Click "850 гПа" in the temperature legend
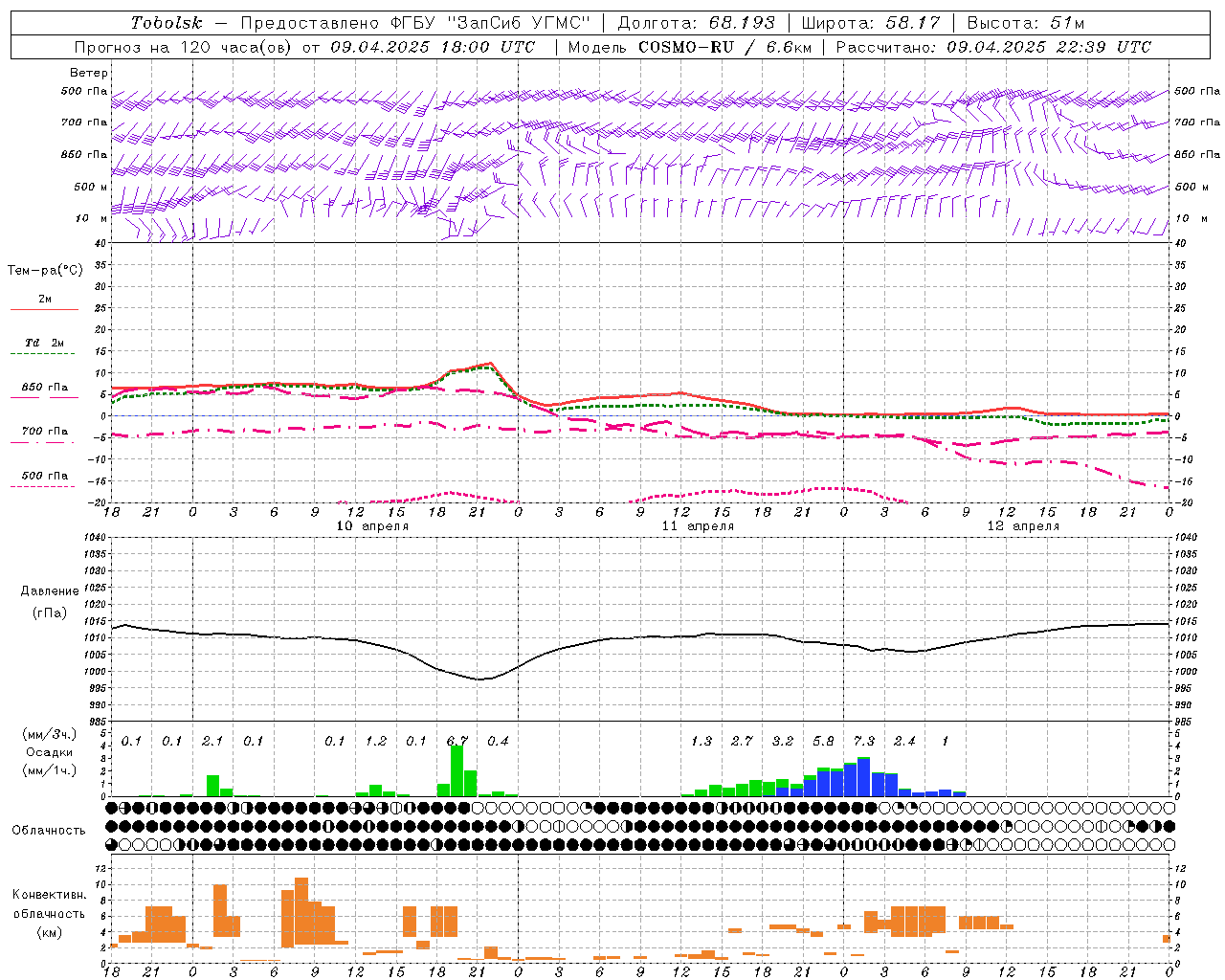Screen dimensions: 1225x980 point(45,388)
